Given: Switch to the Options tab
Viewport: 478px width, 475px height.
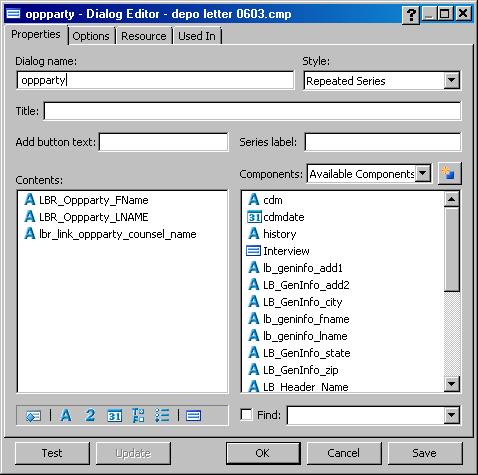Looking at the screenshot, I should tap(91, 36).
